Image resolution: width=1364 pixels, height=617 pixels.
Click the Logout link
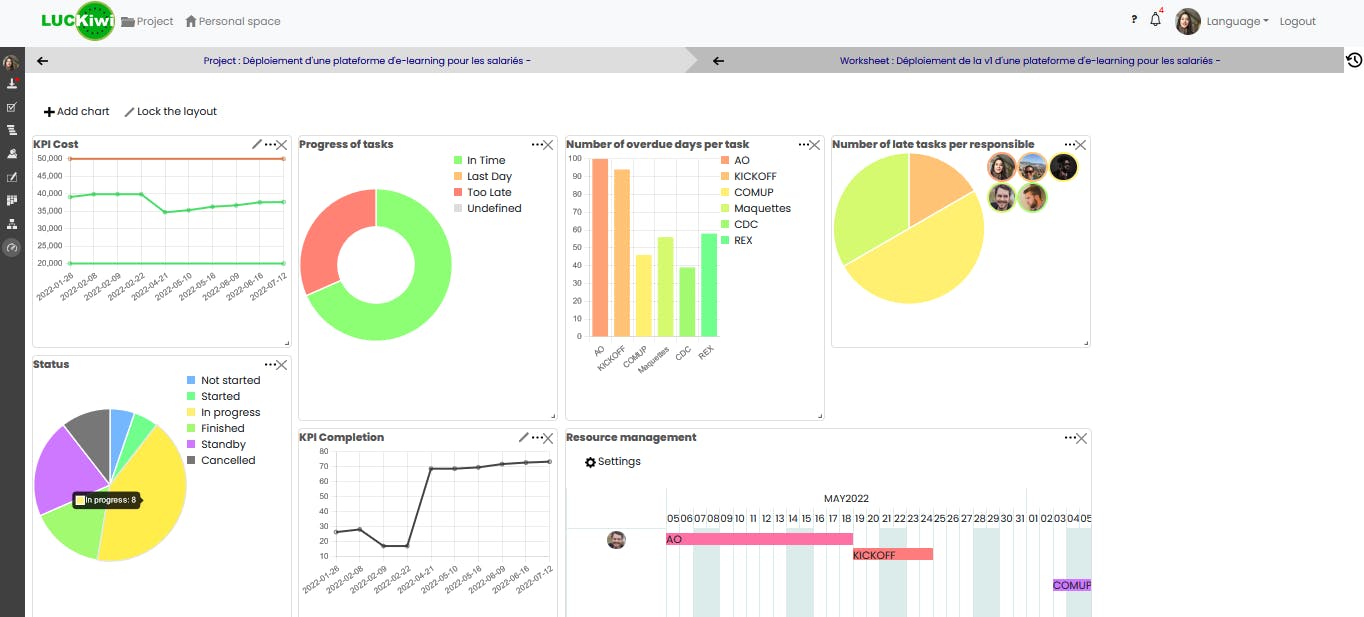coord(1298,21)
